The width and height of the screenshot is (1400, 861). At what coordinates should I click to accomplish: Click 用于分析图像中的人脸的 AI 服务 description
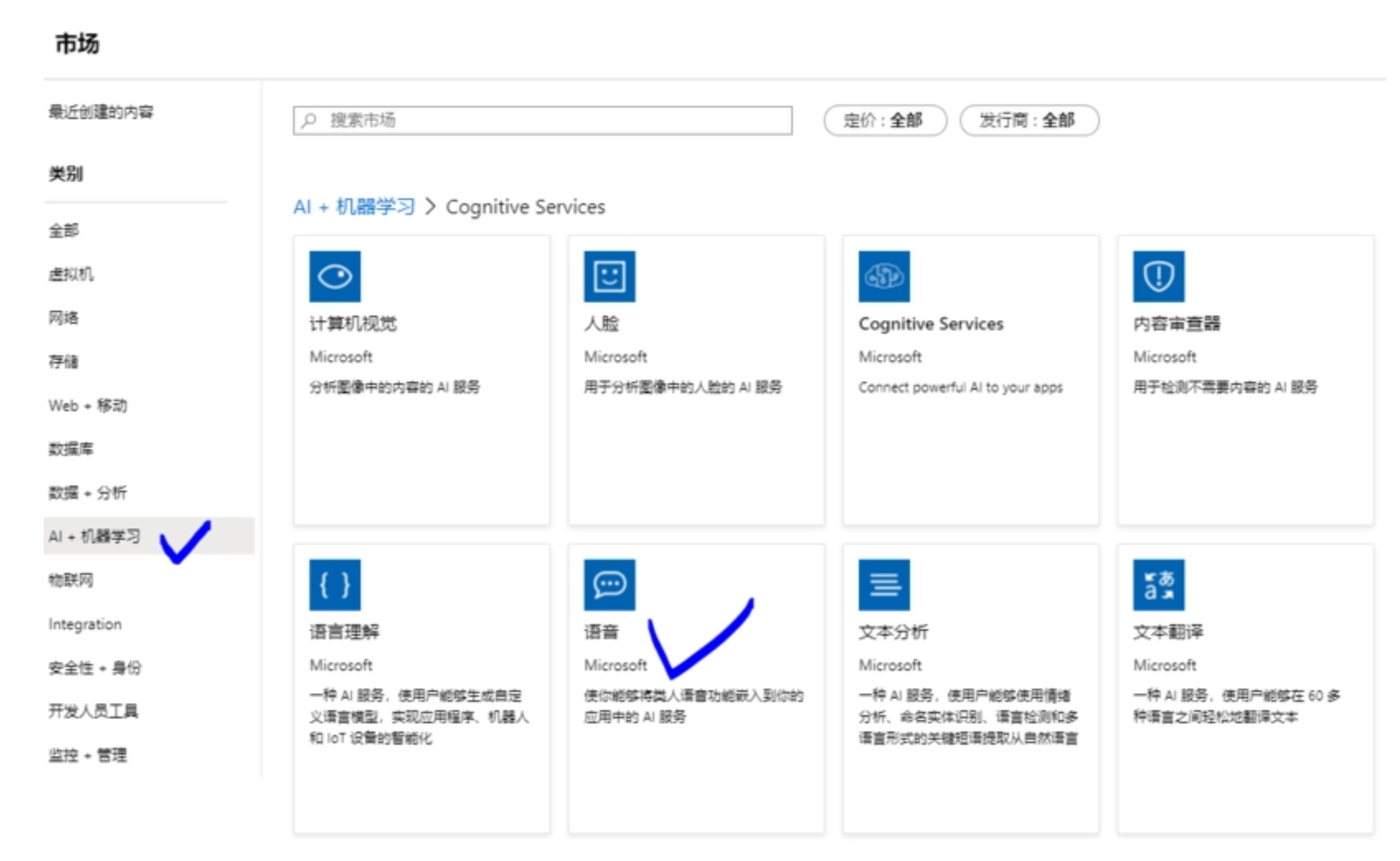[683, 387]
